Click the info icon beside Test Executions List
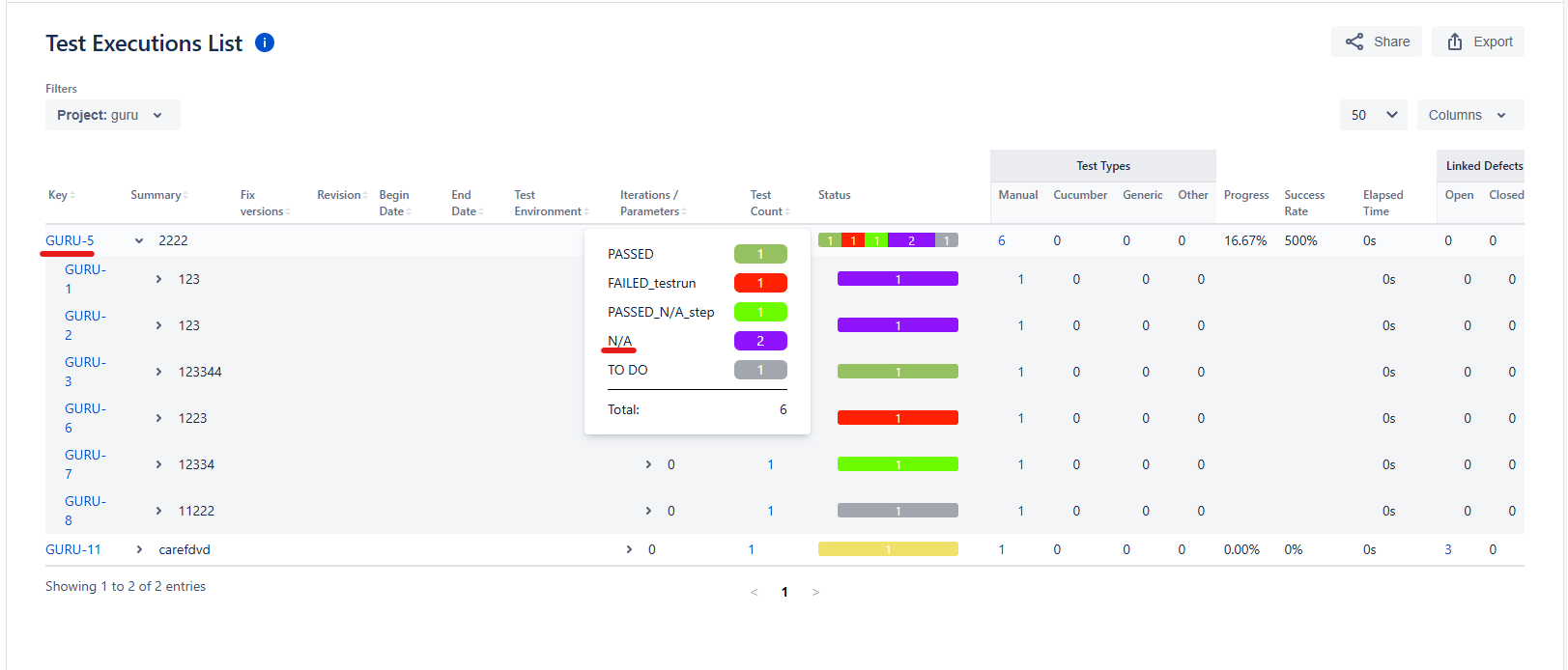 [265, 42]
